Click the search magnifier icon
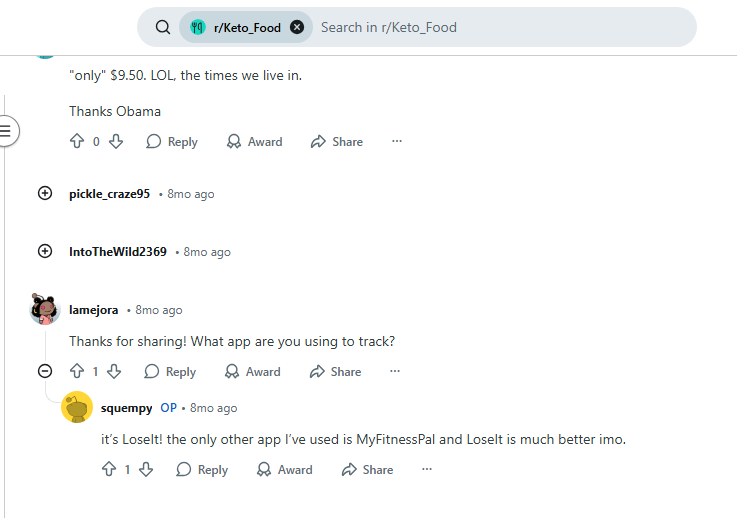737x518 pixels. pos(163,28)
